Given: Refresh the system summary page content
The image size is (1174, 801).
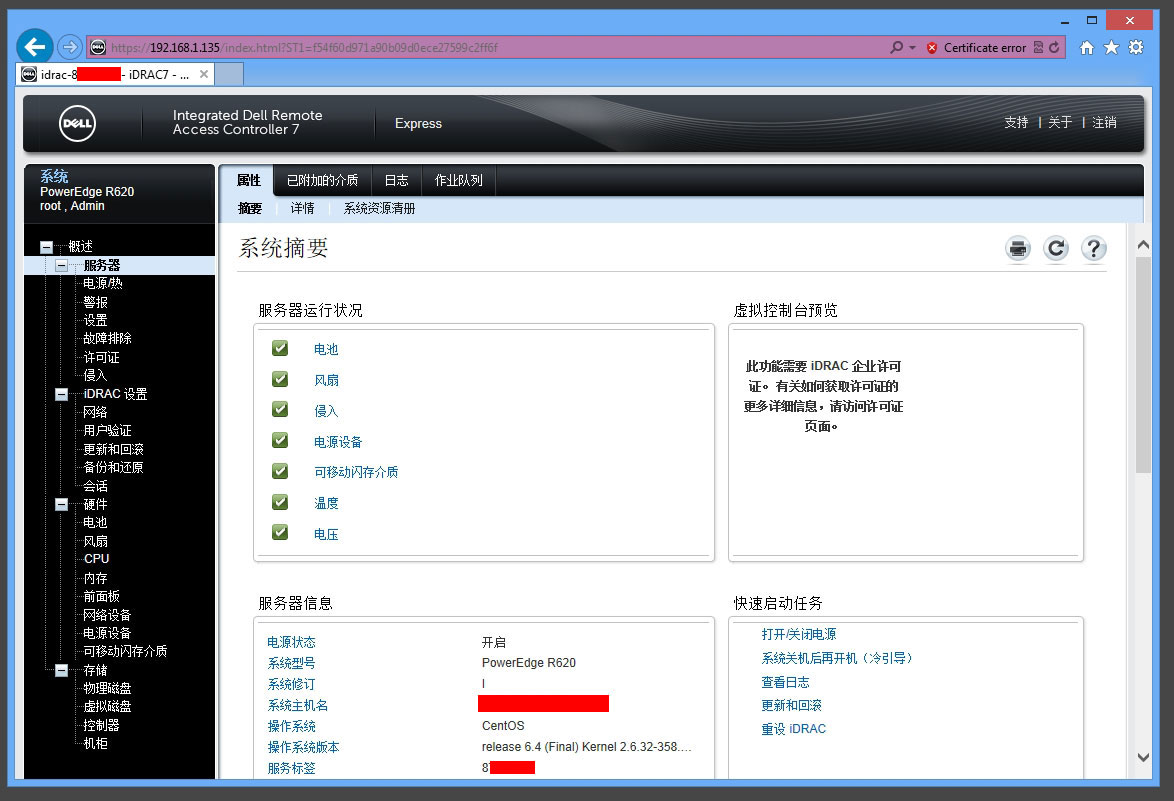Looking at the screenshot, I should pyautogui.click(x=1056, y=249).
